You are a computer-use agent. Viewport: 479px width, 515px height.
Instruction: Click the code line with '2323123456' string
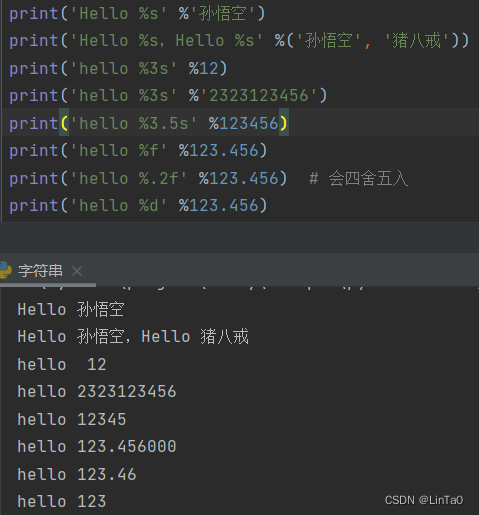click(x=168, y=96)
